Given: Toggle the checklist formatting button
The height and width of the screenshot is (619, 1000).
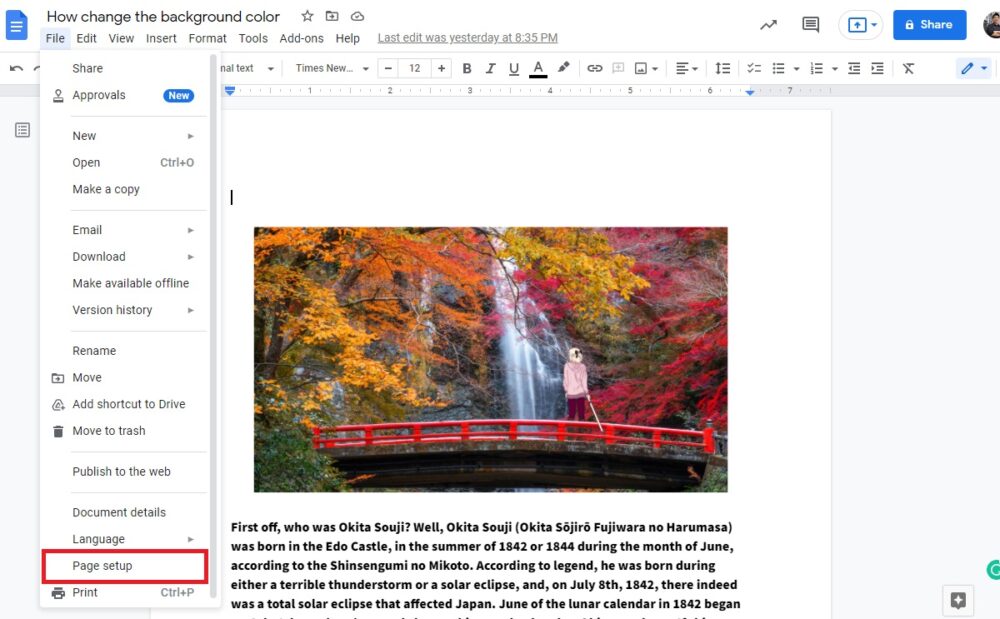Looking at the screenshot, I should point(754,68).
